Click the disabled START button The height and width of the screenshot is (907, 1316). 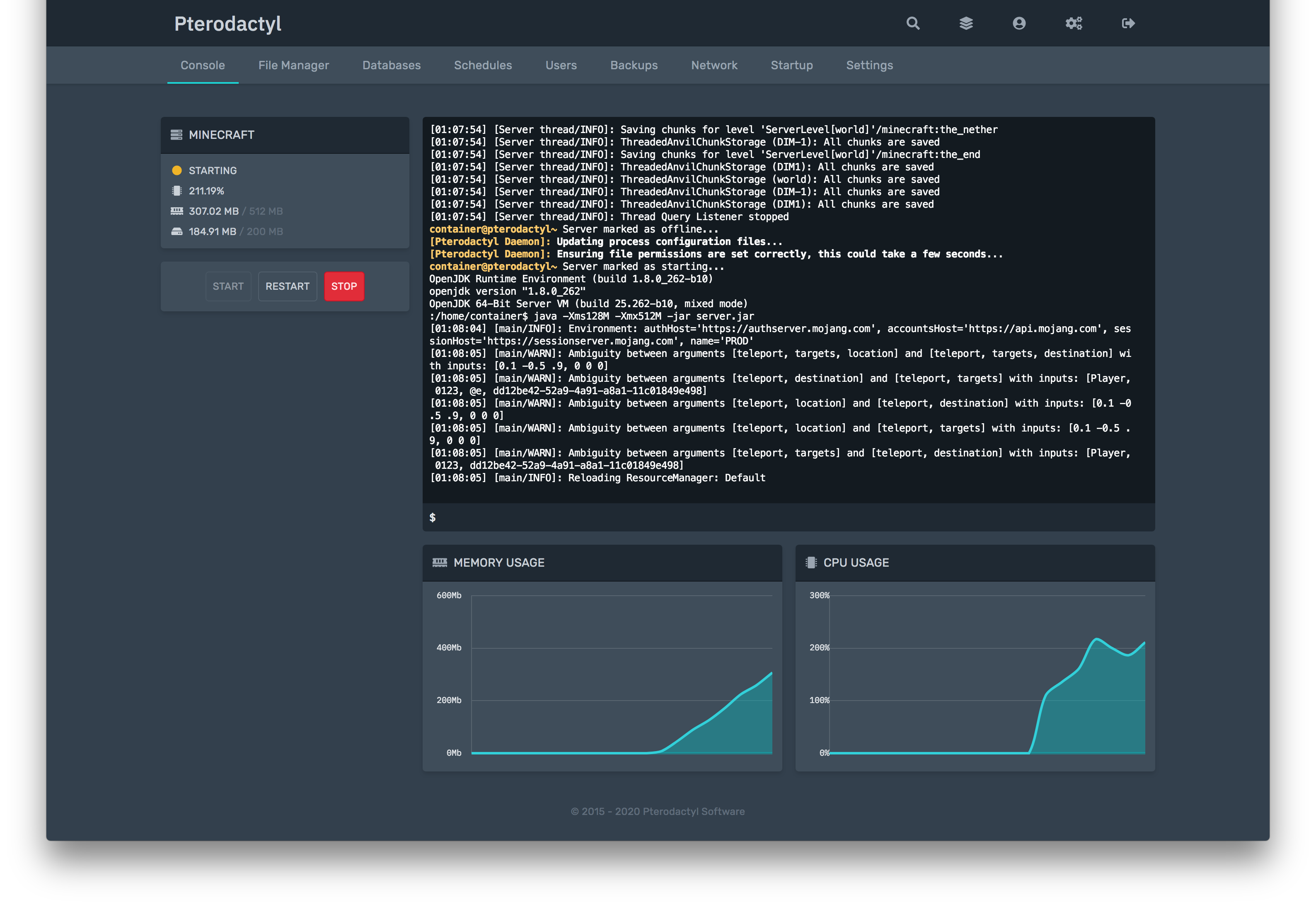pos(228,286)
